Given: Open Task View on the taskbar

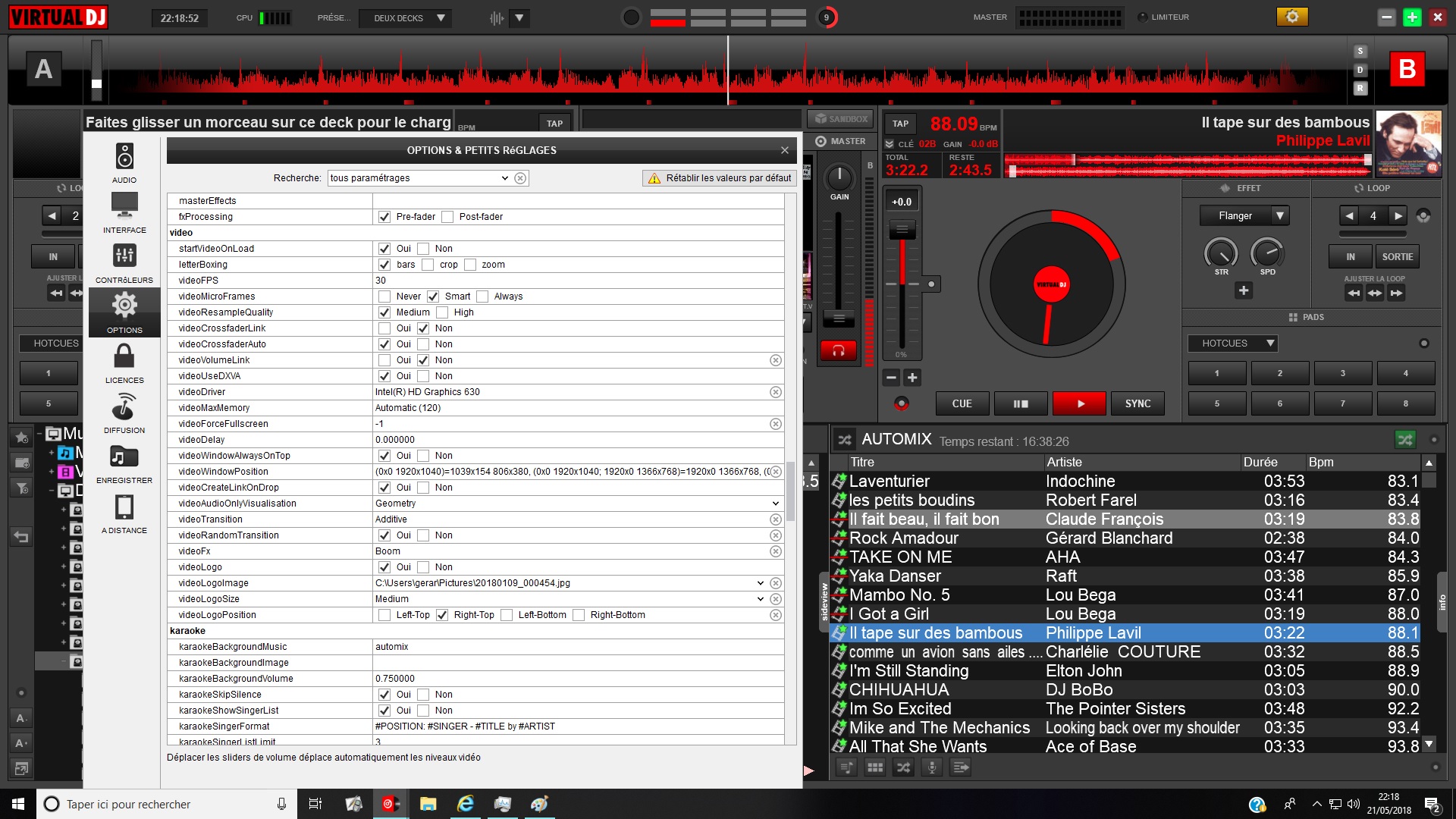Looking at the screenshot, I should pos(315,804).
